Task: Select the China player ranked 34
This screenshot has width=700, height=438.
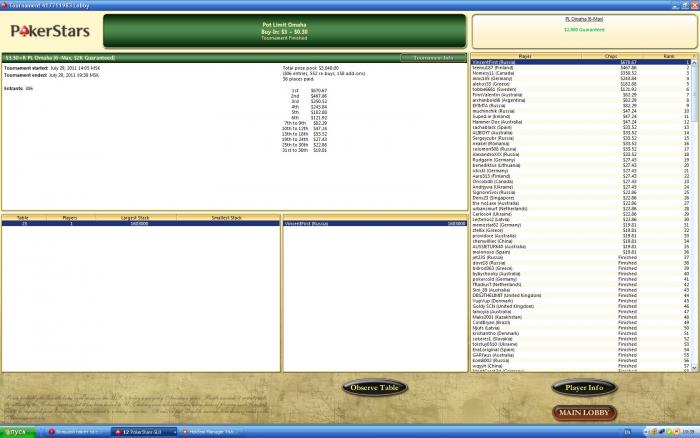Action: coord(581,241)
